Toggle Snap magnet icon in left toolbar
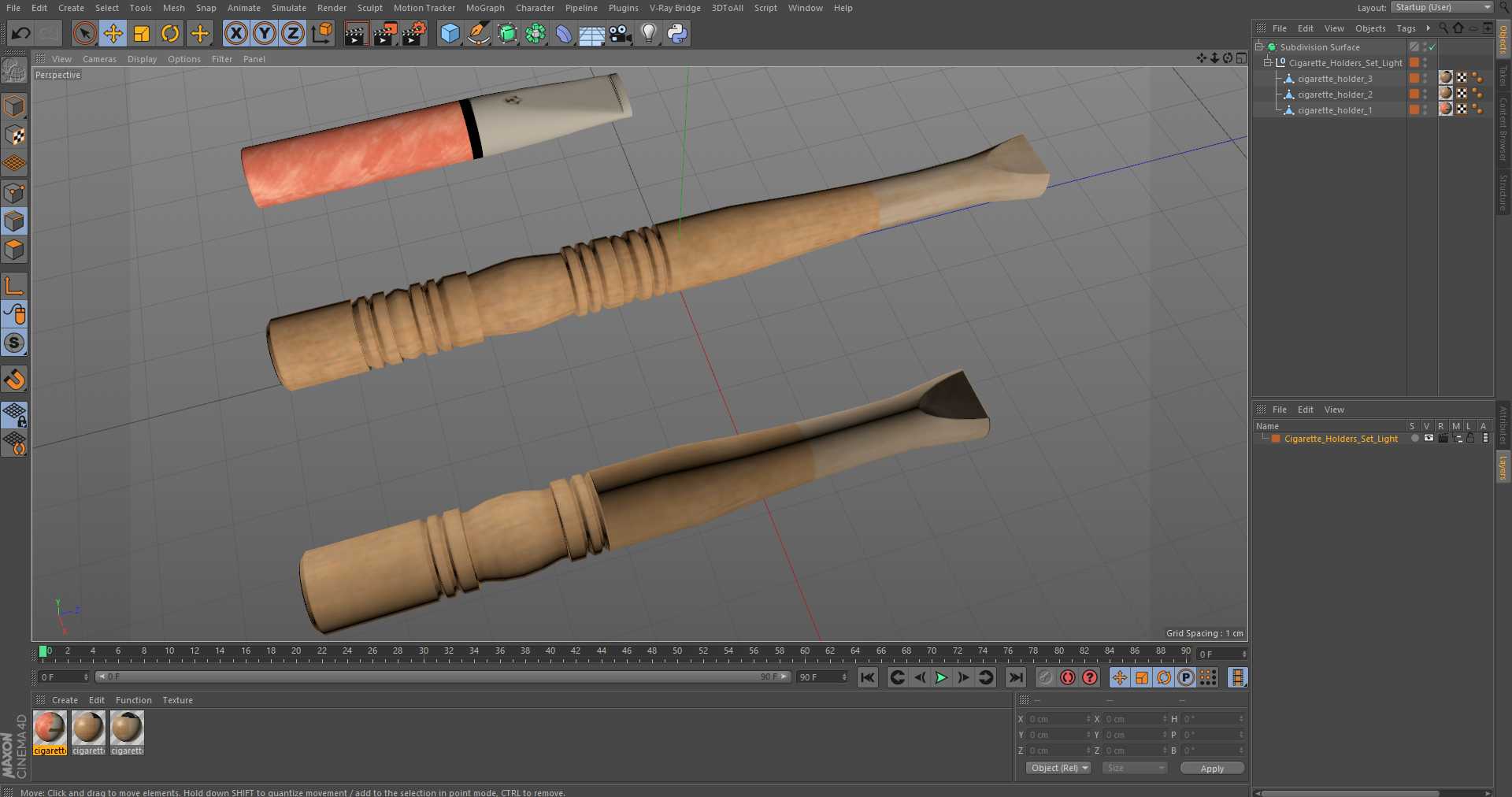 tap(14, 380)
